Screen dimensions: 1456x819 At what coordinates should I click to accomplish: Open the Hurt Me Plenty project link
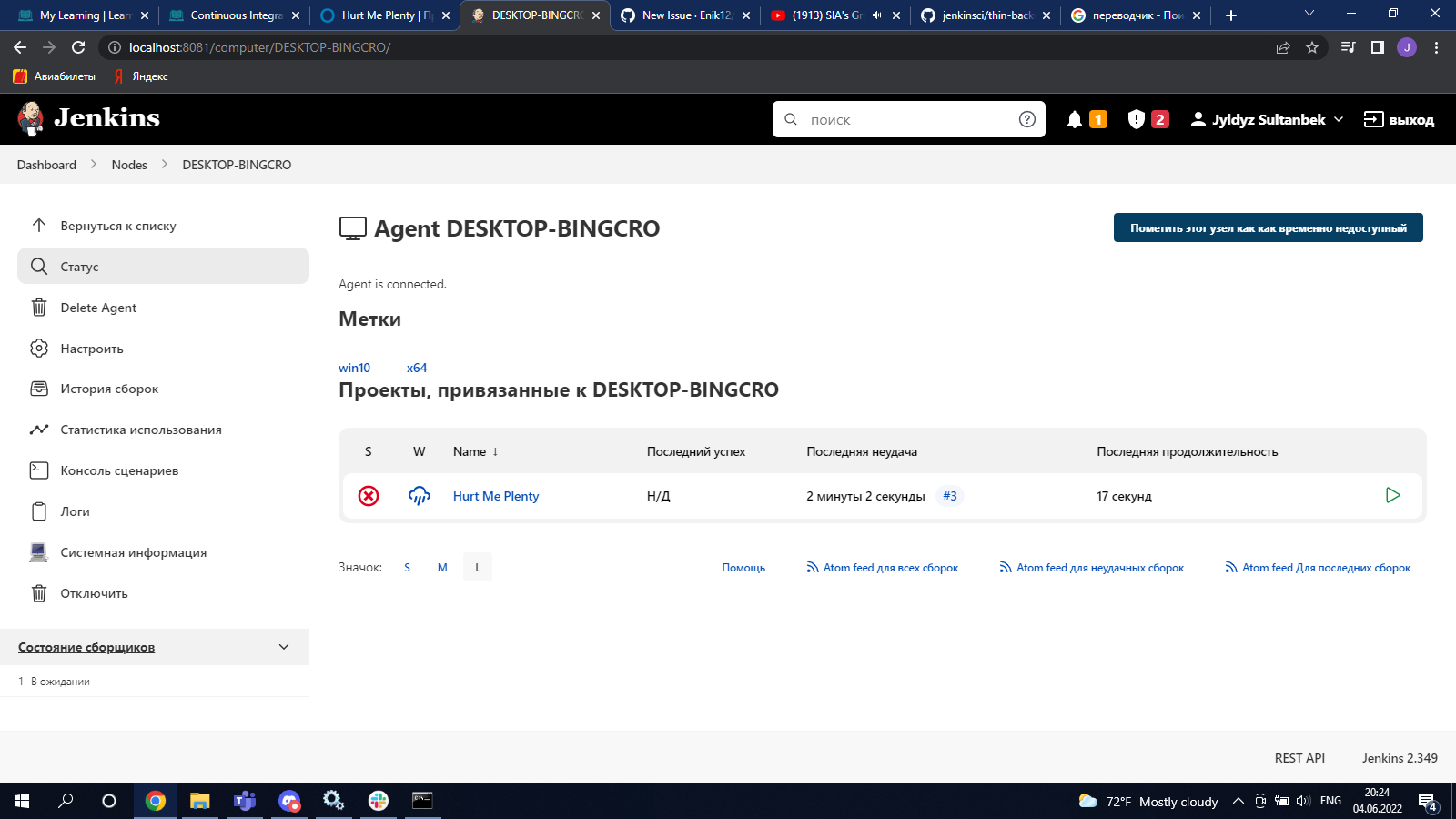(x=496, y=496)
